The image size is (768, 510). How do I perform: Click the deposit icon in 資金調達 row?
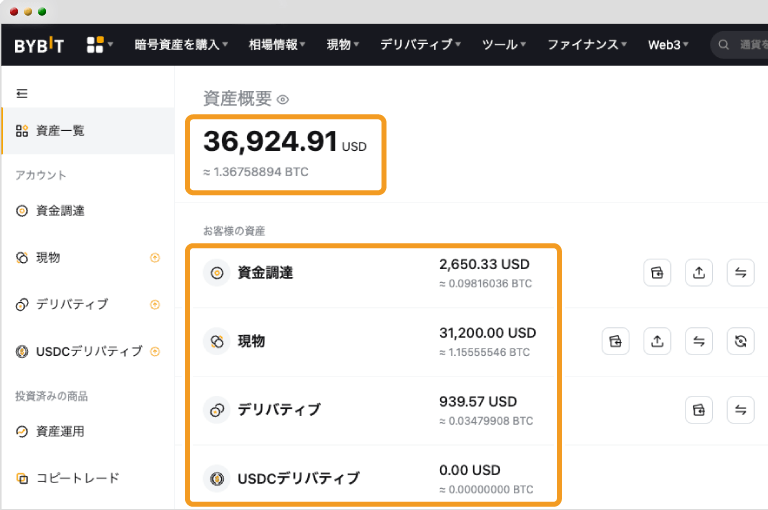pos(657,273)
